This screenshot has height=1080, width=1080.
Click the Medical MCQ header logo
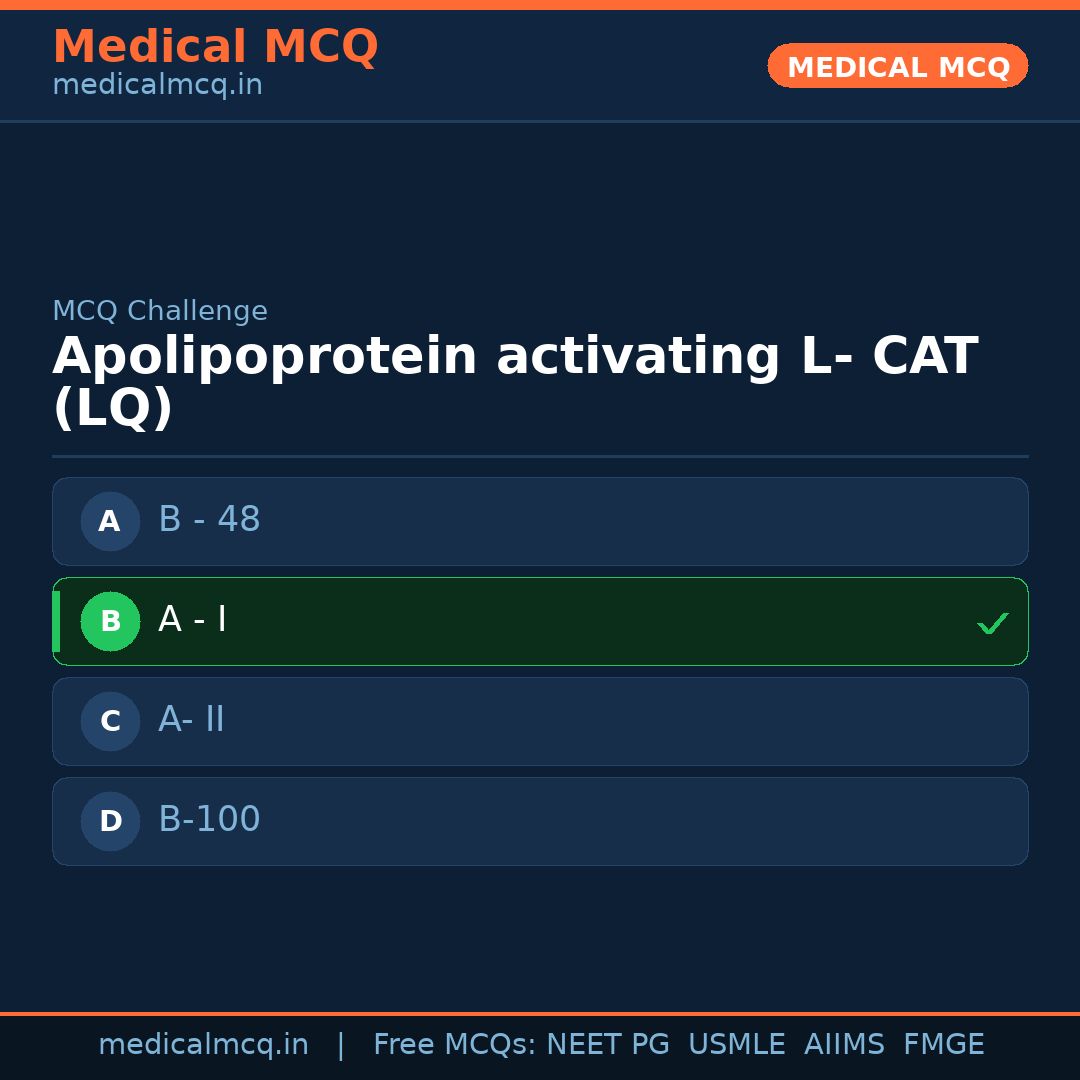(215, 47)
